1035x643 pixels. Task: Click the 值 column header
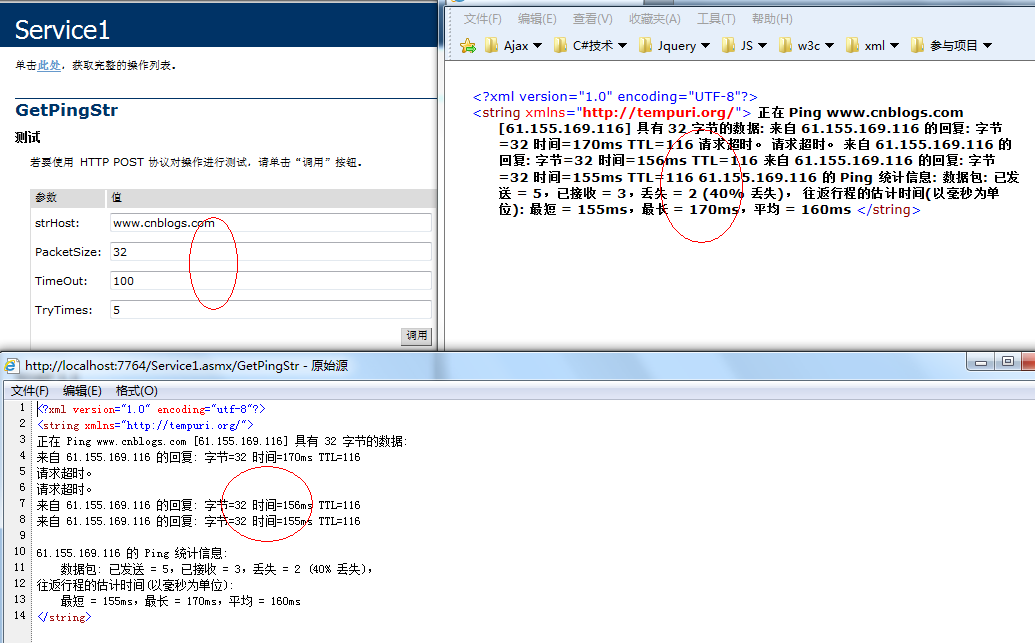click(117, 197)
